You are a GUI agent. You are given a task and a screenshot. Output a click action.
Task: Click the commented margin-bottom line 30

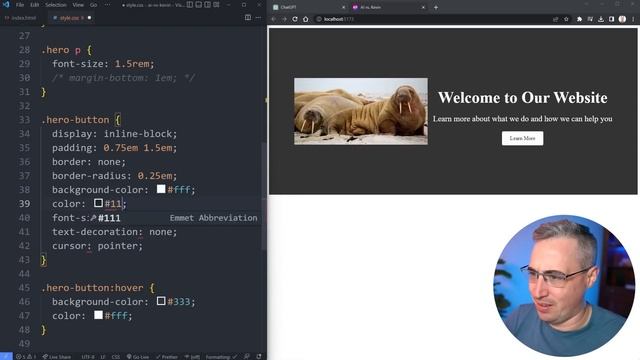pos(123,78)
